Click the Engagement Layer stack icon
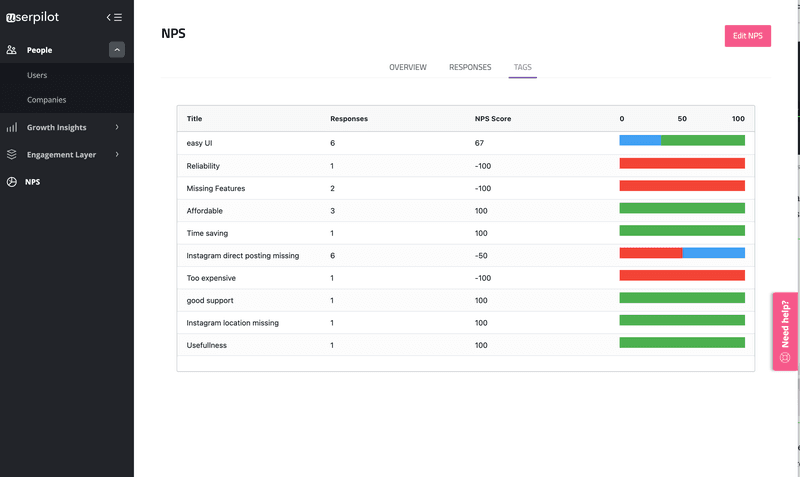 (12, 155)
